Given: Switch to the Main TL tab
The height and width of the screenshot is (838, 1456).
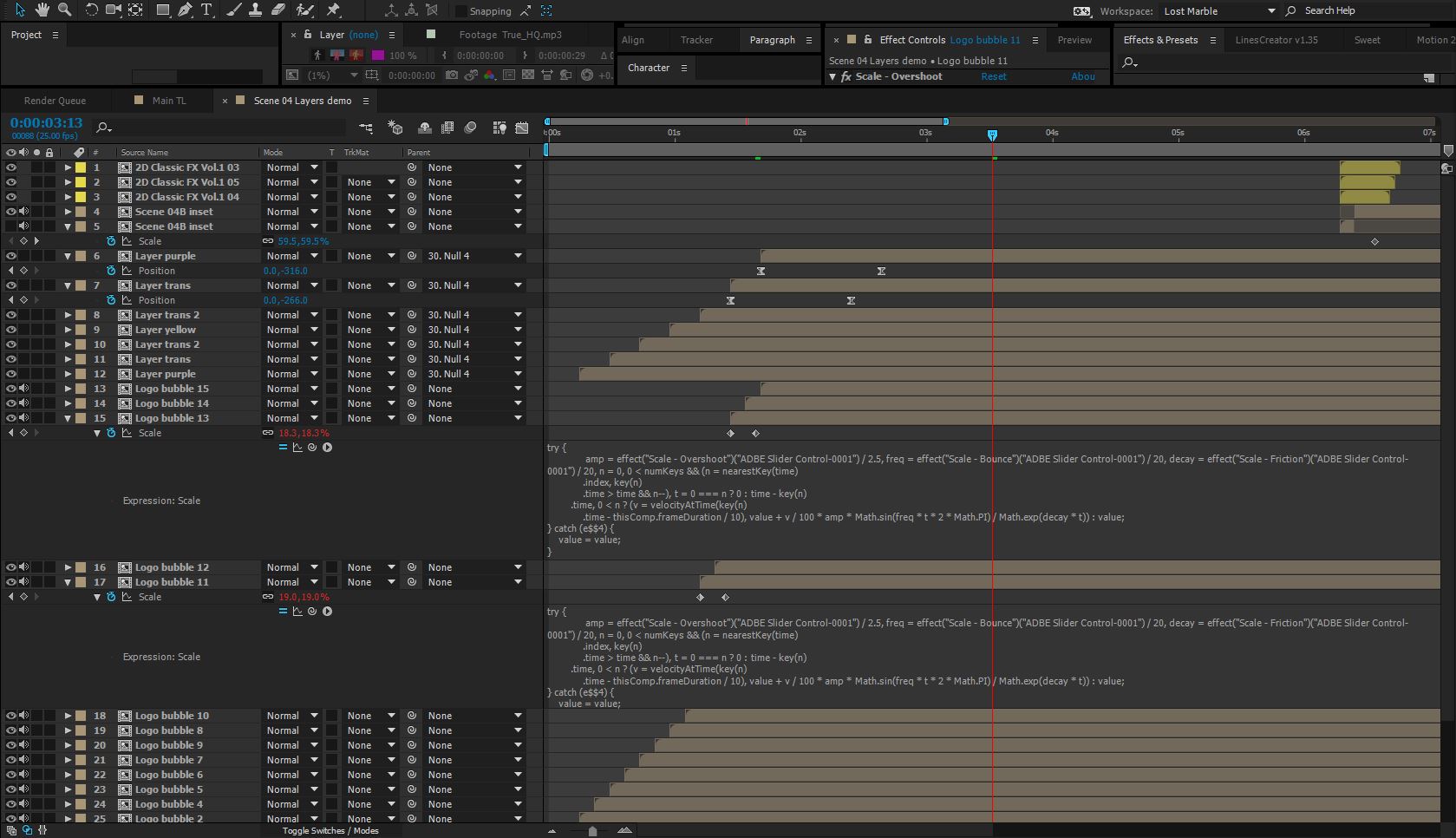Looking at the screenshot, I should coord(168,101).
